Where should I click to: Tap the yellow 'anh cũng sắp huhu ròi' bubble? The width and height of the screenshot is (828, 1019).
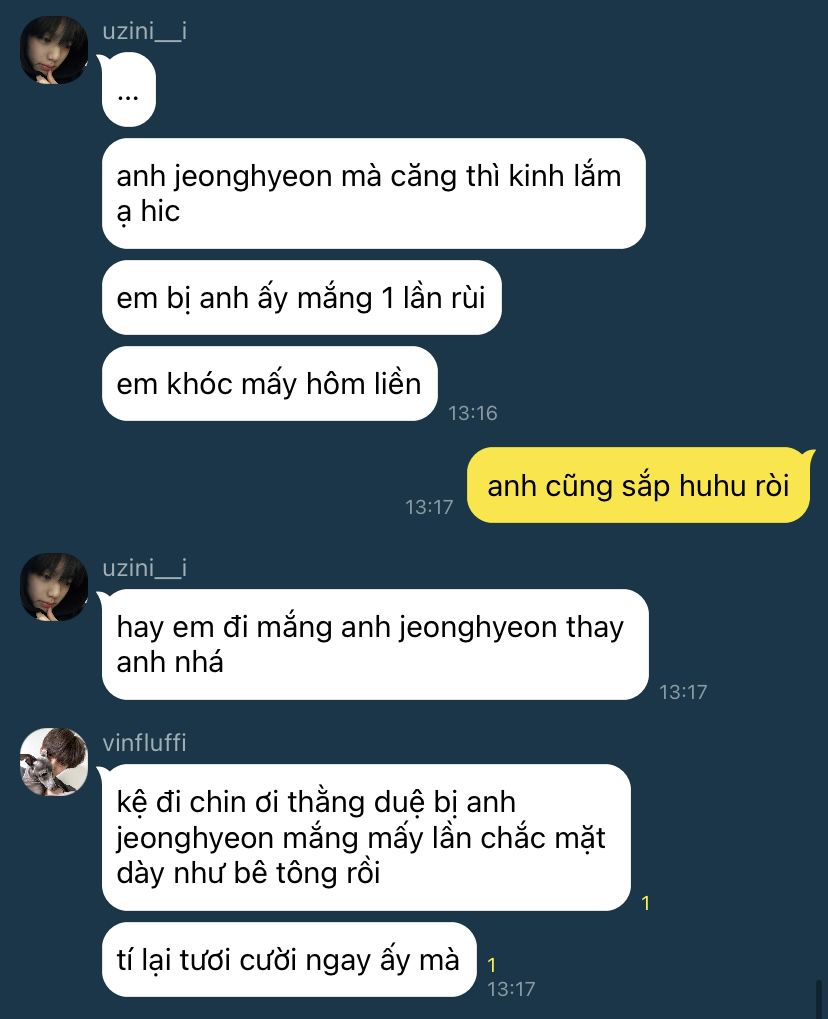(639, 485)
